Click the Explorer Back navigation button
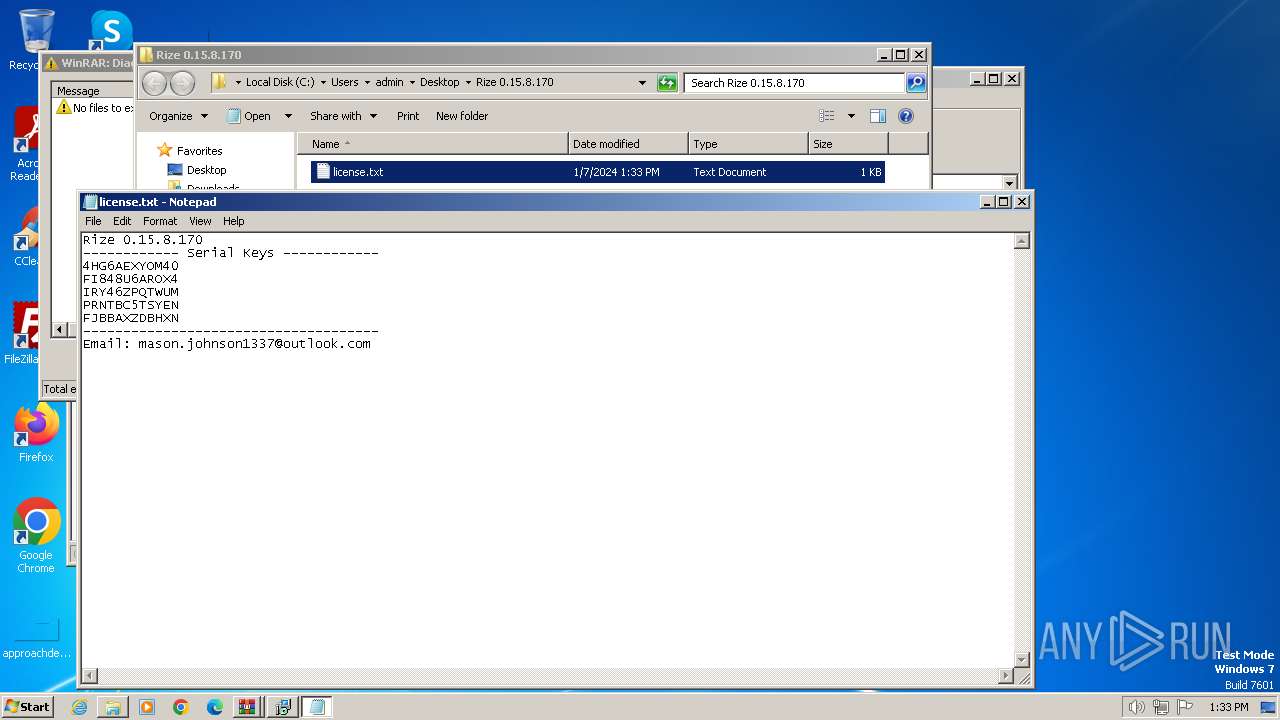 point(154,83)
